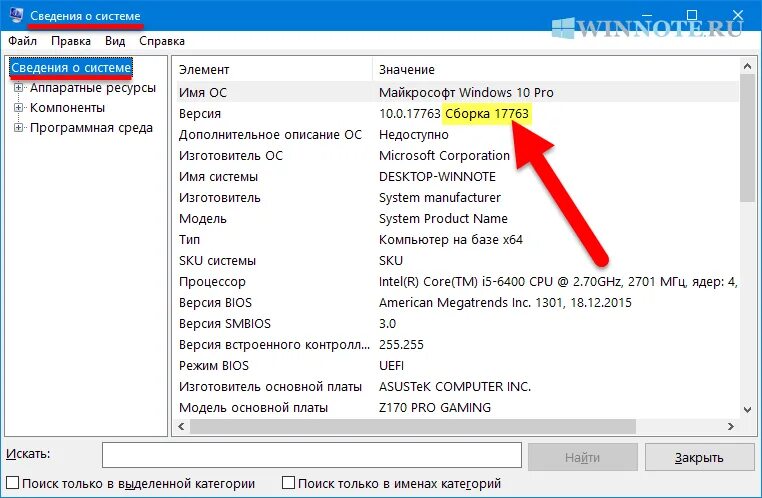Viewport: 762px width, 498px height.
Task: Select the Модель row label
Action: (x=203, y=219)
